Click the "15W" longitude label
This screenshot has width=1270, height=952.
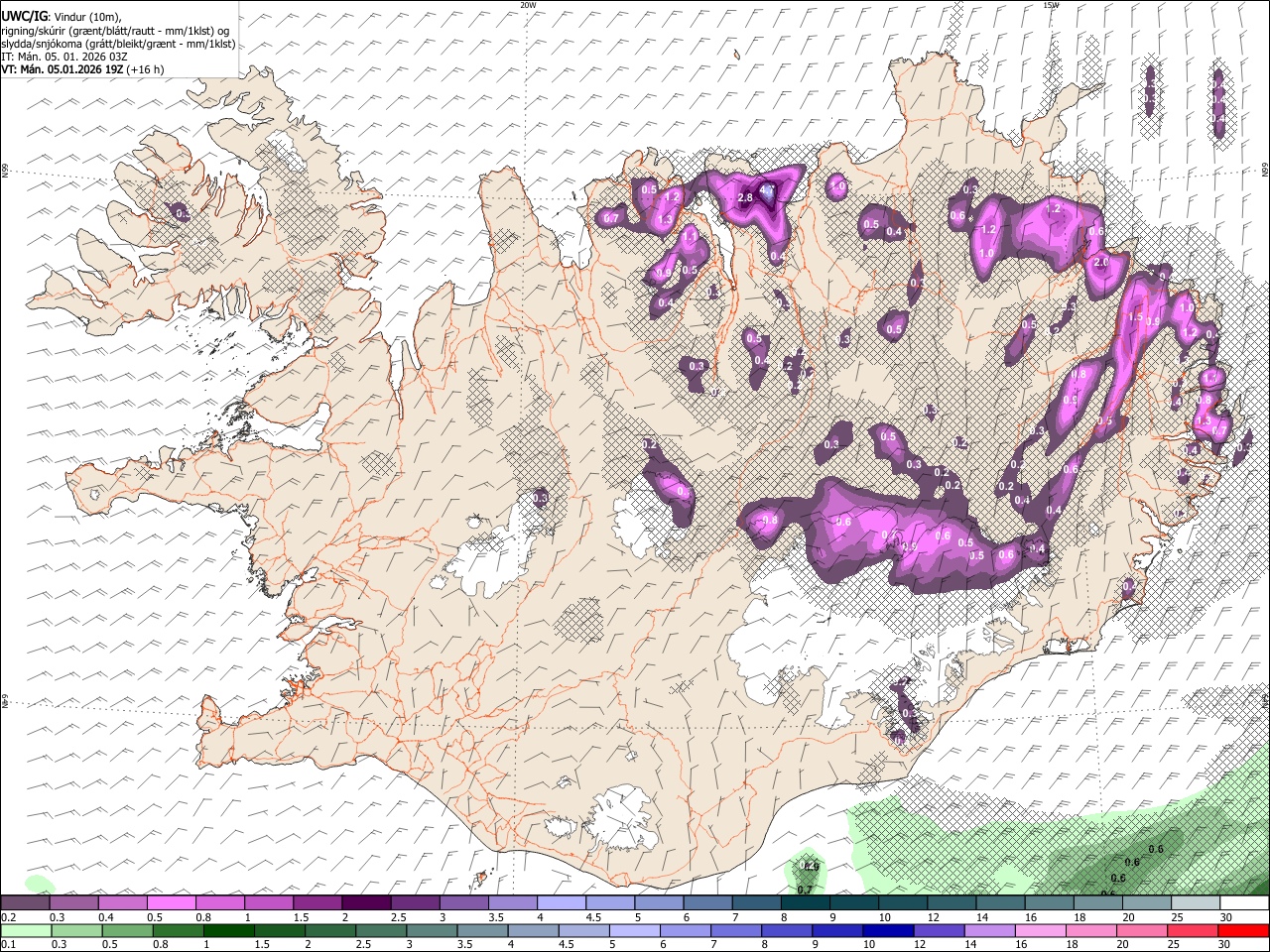click(x=1051, y=5)
